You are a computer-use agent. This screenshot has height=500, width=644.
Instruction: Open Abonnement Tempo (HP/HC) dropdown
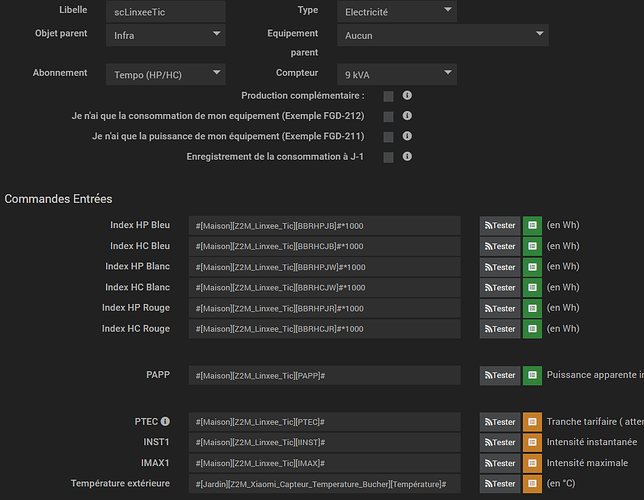[166, 74]
